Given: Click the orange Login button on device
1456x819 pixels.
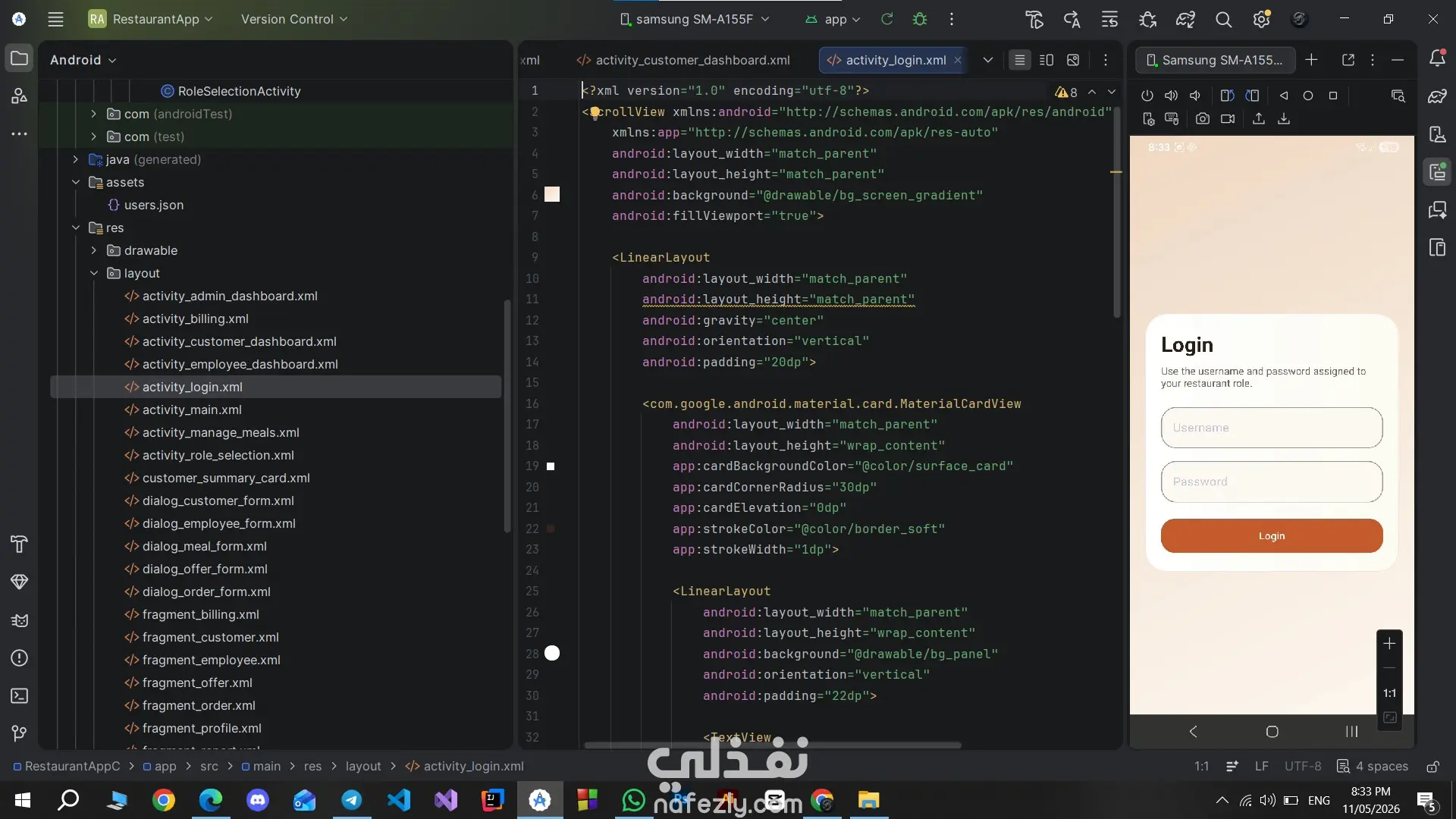Looking at the screenshot, I should 1272,535.
